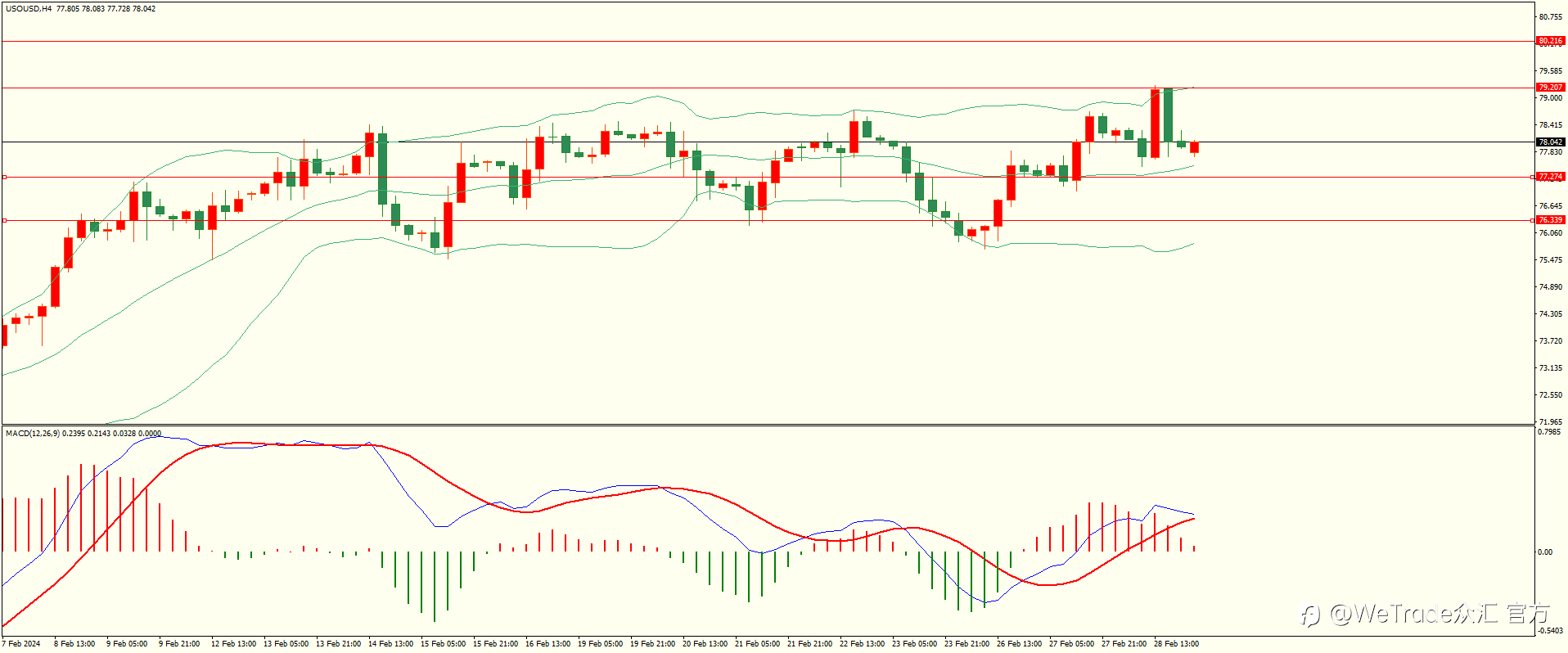
Task: Click the 79.585 price scale value
Action: coord(1551,71)
